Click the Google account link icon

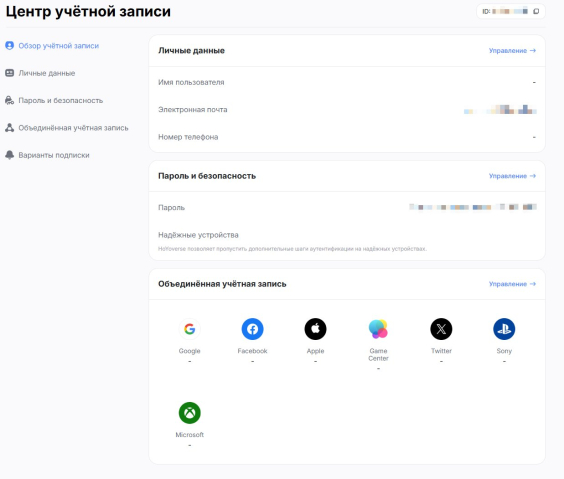(x=190, y=329)
